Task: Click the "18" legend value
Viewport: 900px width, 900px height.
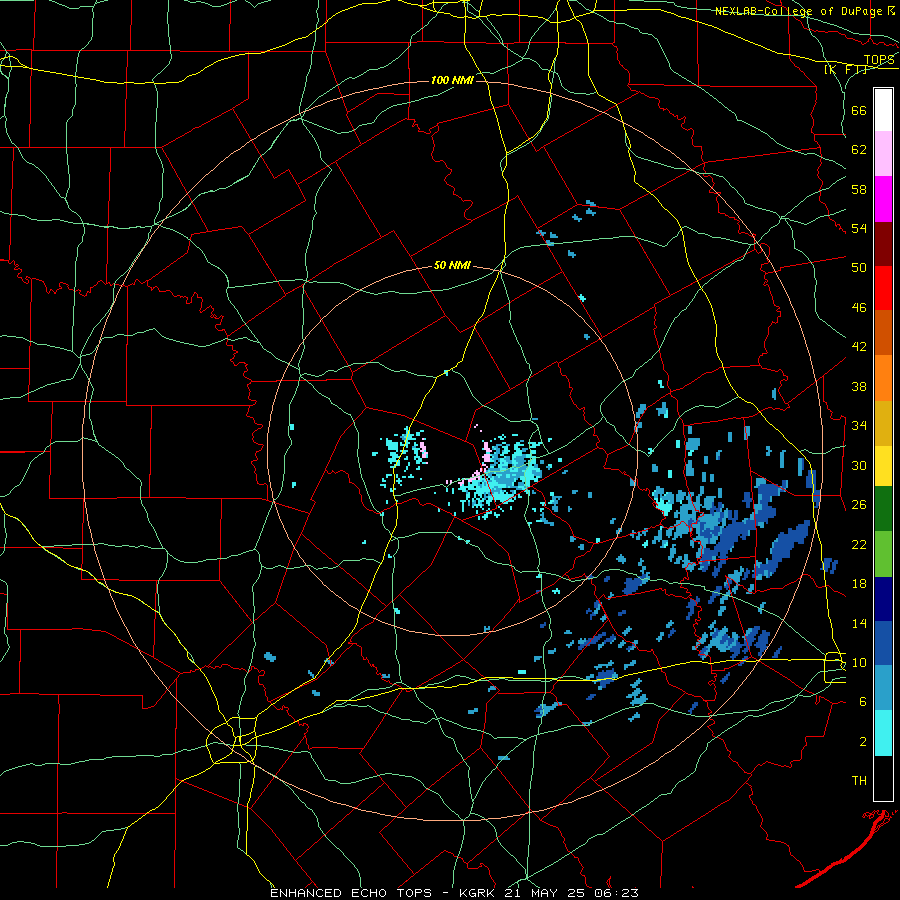Action: [x=859, y=584]
